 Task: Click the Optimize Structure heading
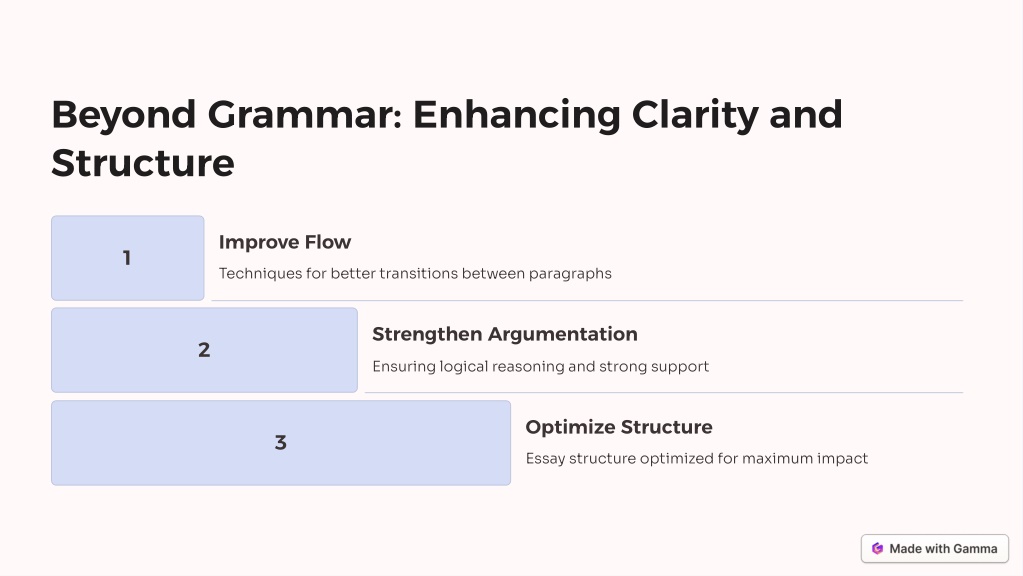click(x=619, y=427)
